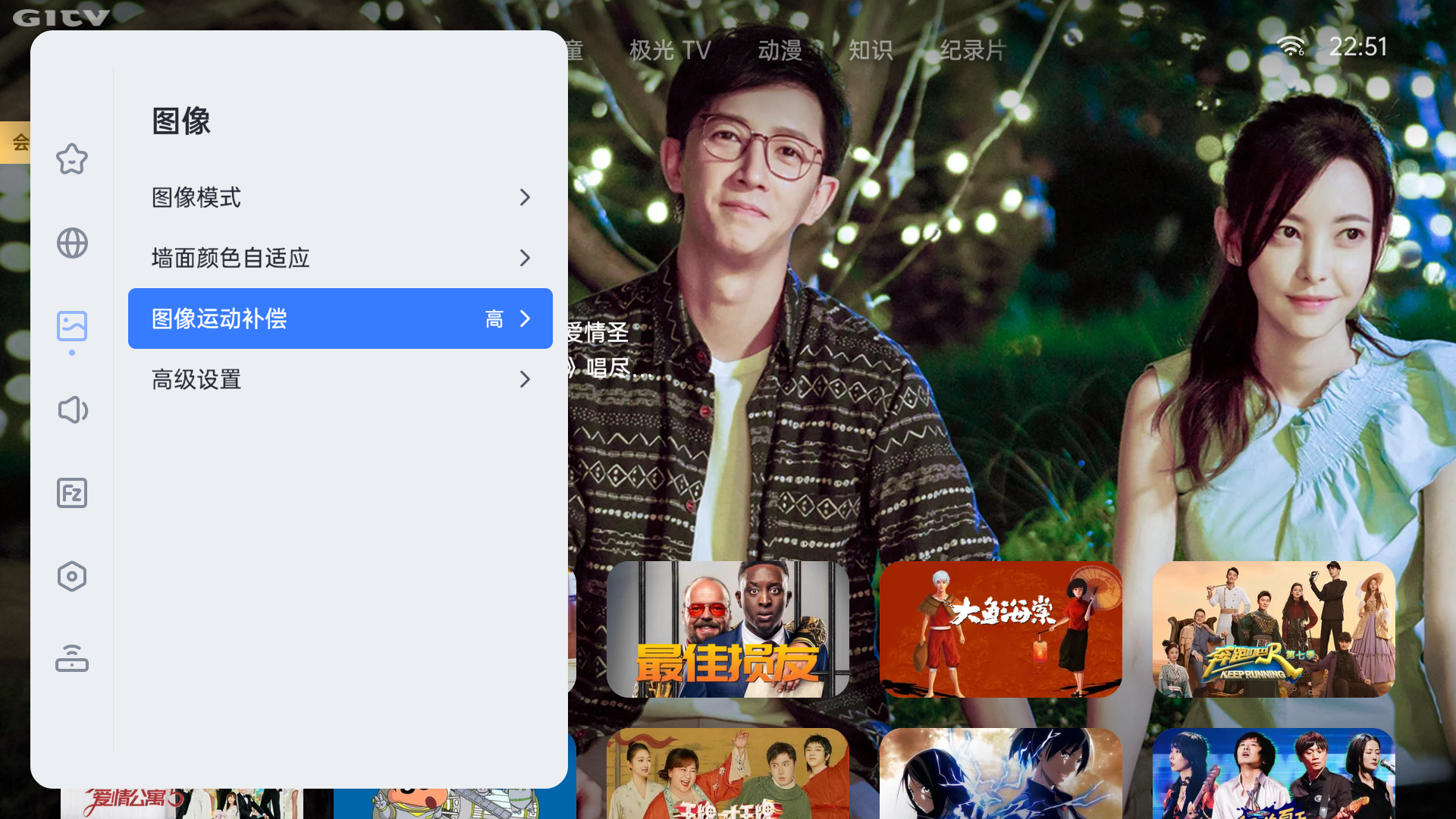Screen dimensions: 1456x819
Task: Open the band performance show thumbnail
Action: click(1274, 773)
